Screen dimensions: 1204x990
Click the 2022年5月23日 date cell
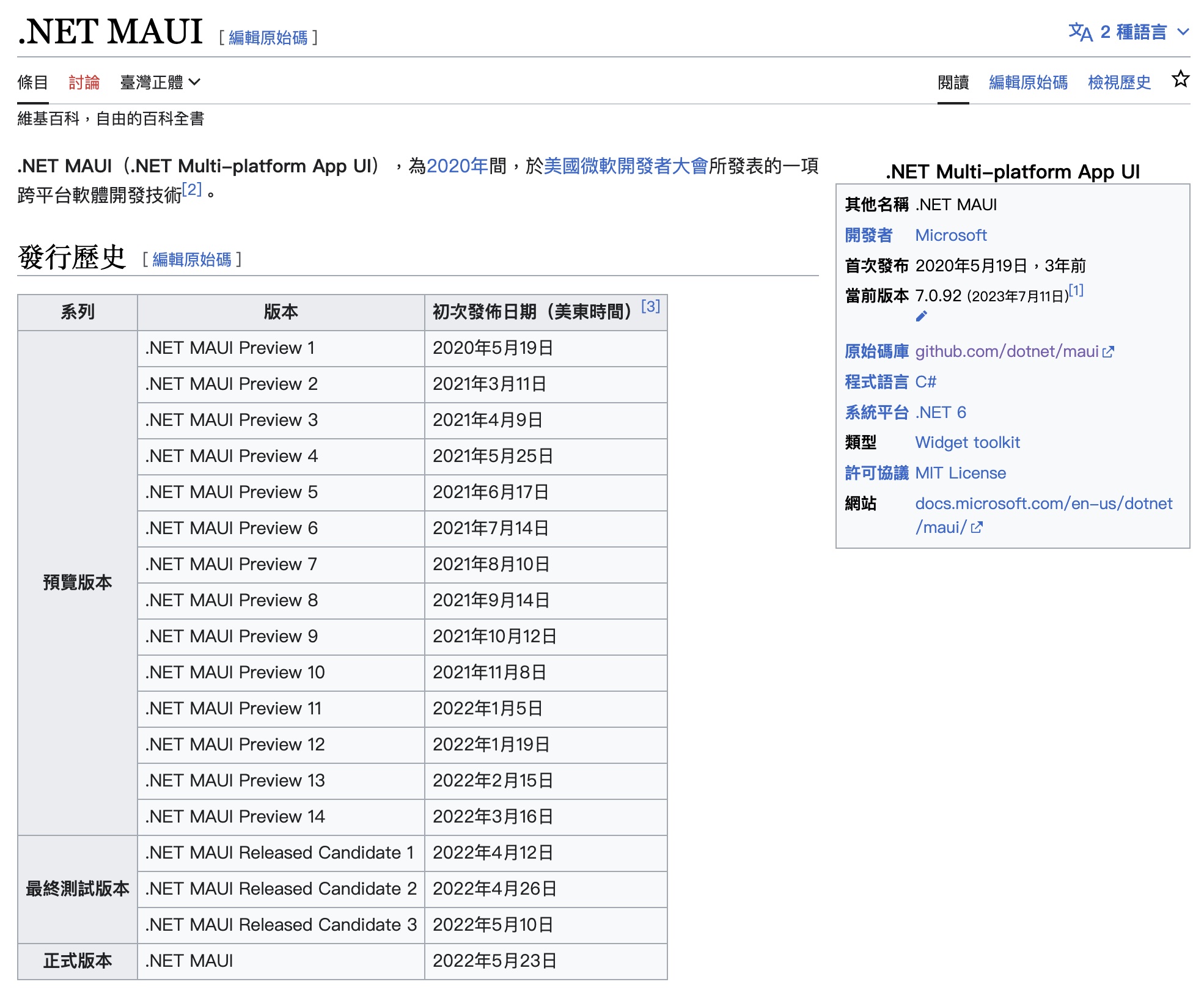tap(546, 961)
